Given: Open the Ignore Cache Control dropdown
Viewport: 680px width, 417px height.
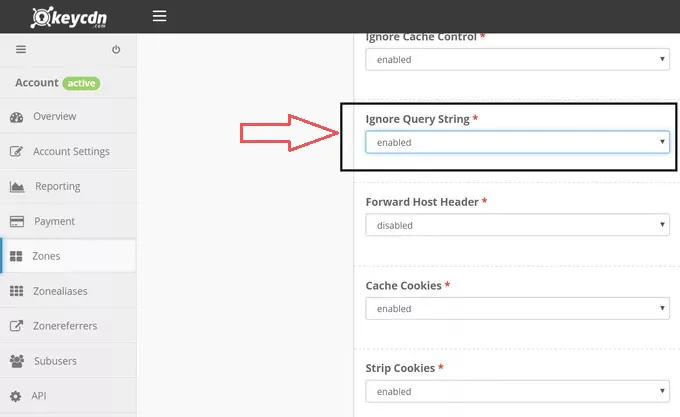Looking at the screenshot, I should pyautogui.click(x=516, y=60).
